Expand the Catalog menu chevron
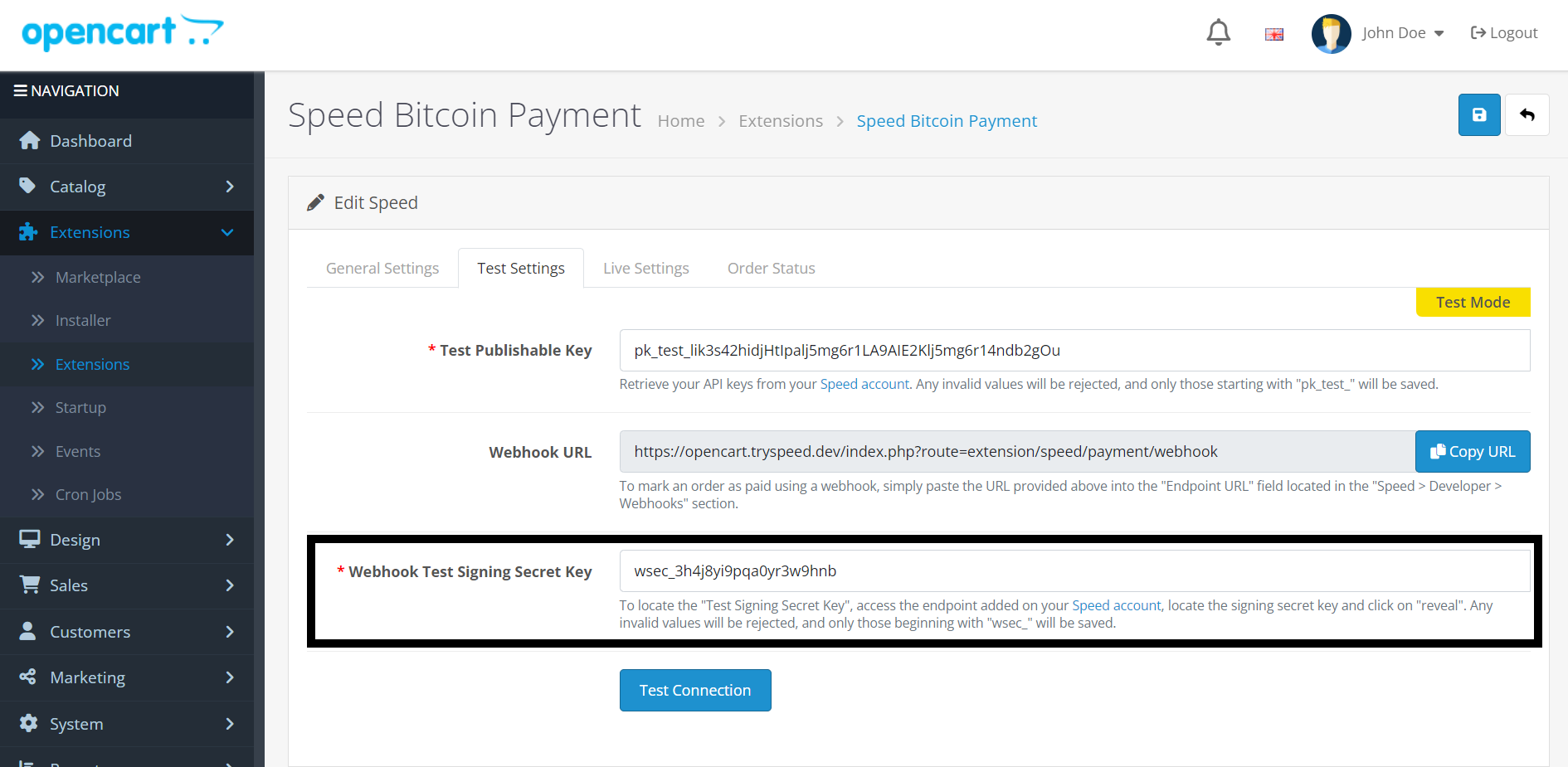Screen dimensions: 1568x767 click(x=230, y=187)
